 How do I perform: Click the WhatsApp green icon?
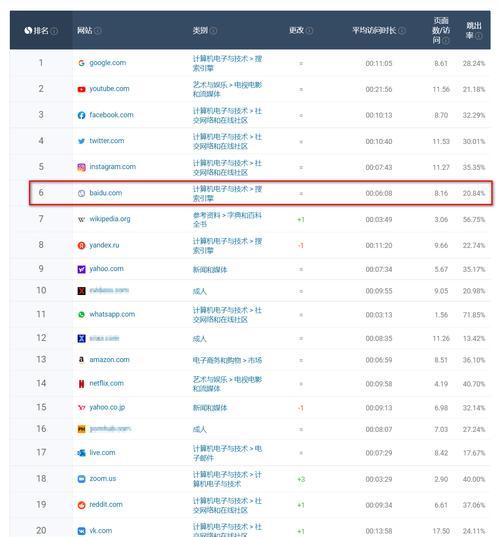[x=81, y=314]
